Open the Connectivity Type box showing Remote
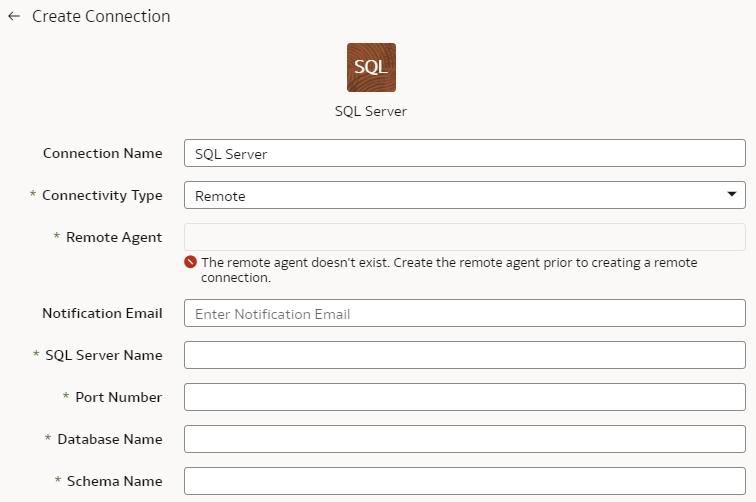756x502 pixels. (465, 195)
